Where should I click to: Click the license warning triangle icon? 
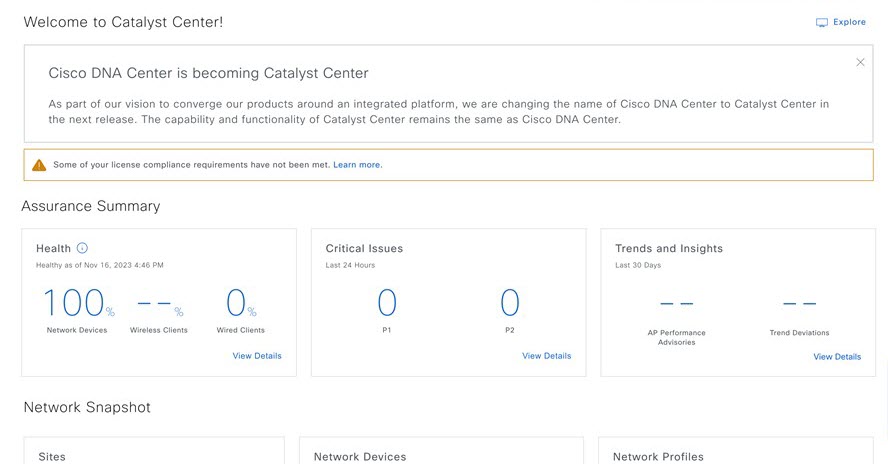(x=39, y=165)
